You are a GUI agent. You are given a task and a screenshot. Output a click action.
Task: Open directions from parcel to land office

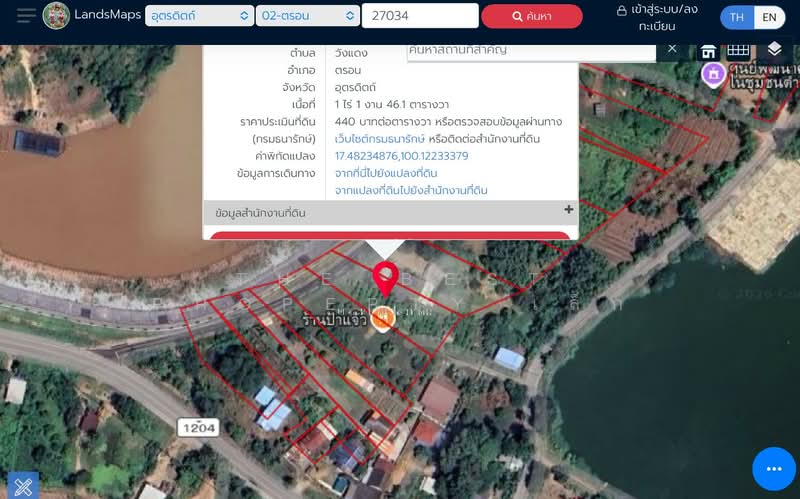click(411, 190)
